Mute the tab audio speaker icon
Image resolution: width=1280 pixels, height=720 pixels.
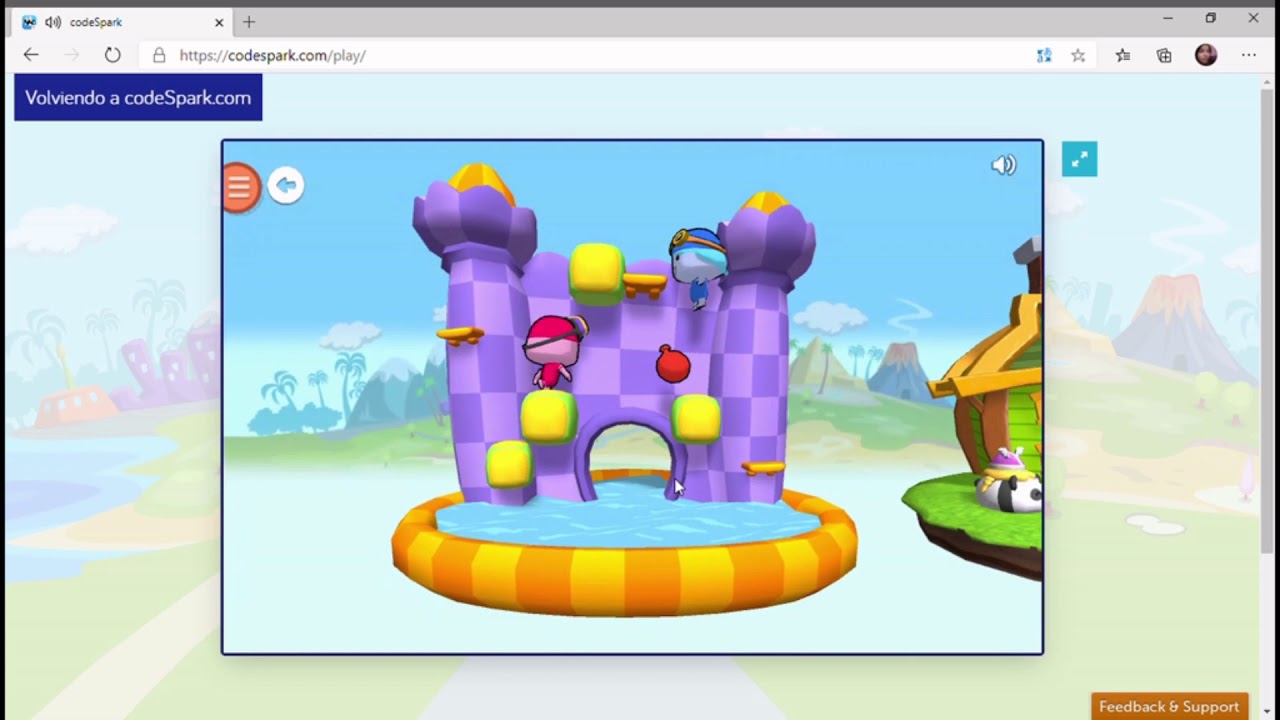click(x=53, y=22)
